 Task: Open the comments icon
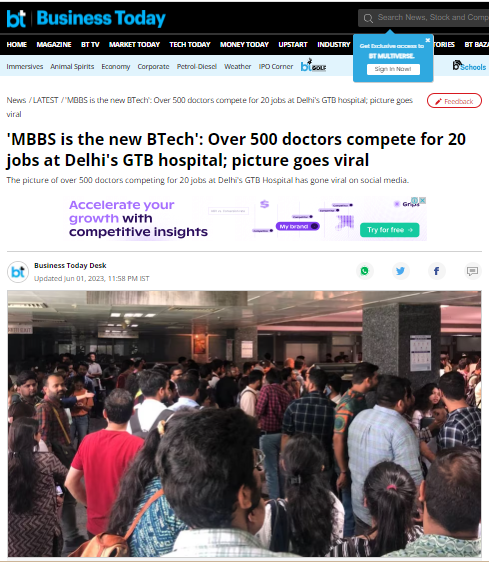(472, 271)
